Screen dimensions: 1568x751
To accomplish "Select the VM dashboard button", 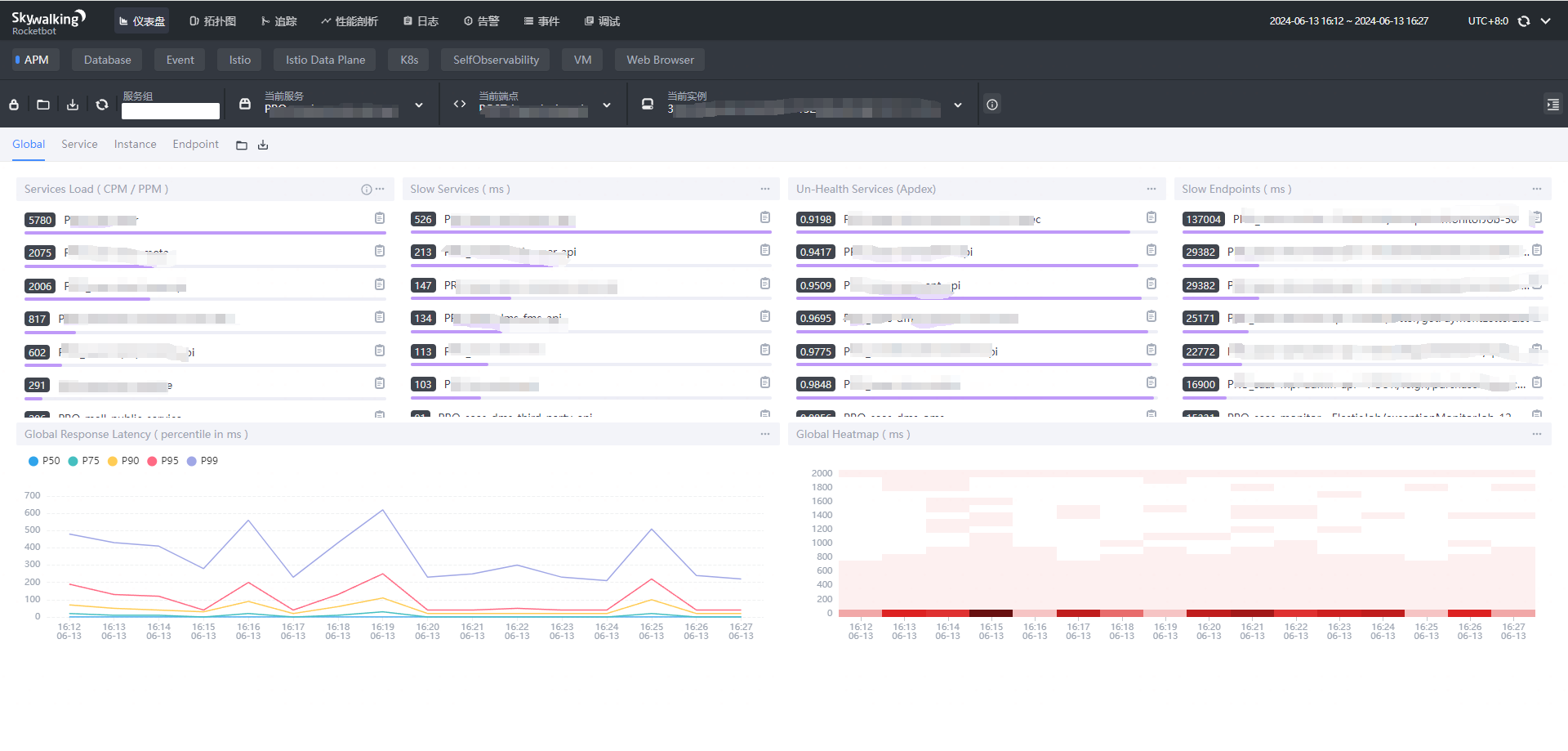I will coord(582,60).
